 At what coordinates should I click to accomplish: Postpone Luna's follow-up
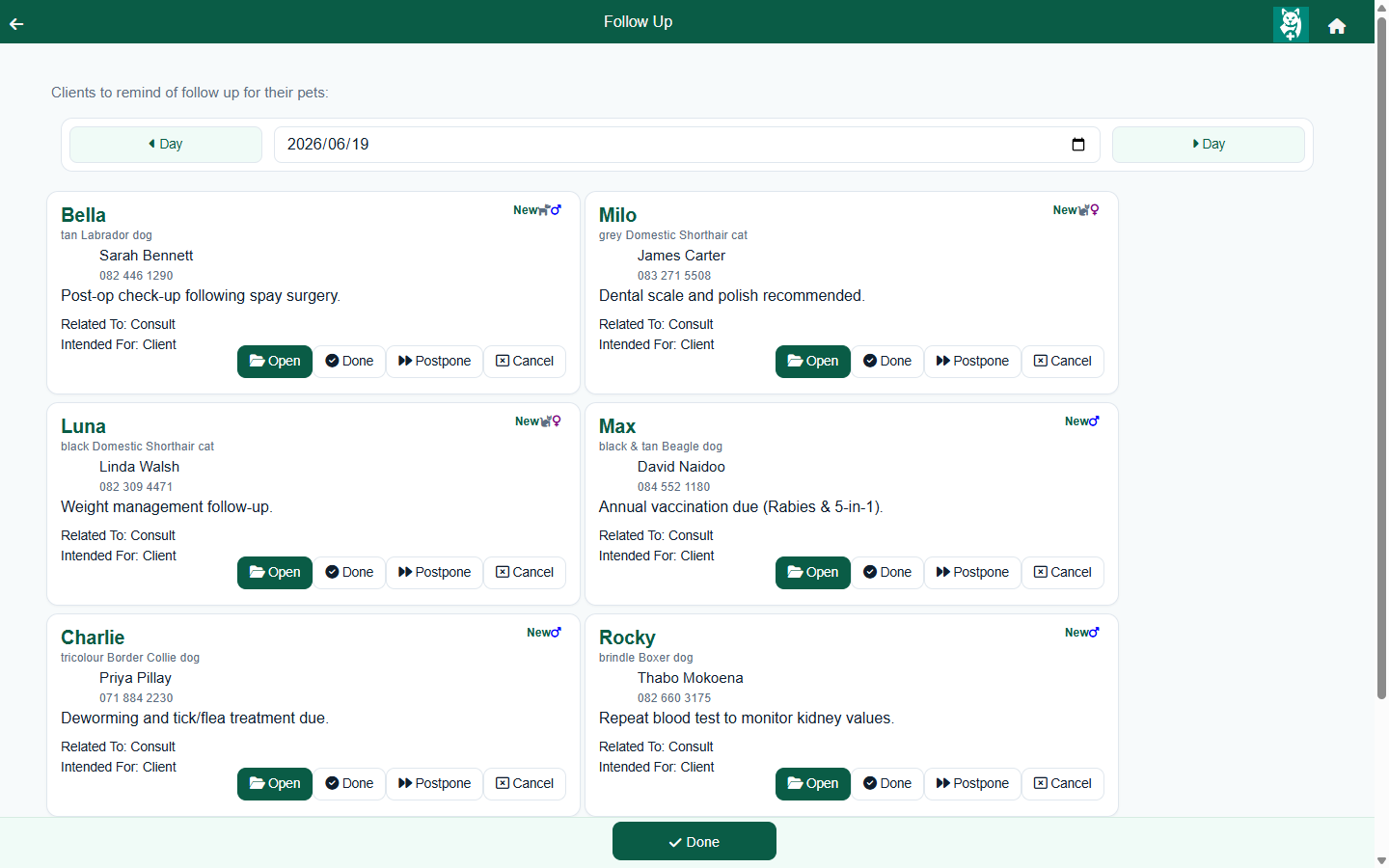tap(434, 573)
